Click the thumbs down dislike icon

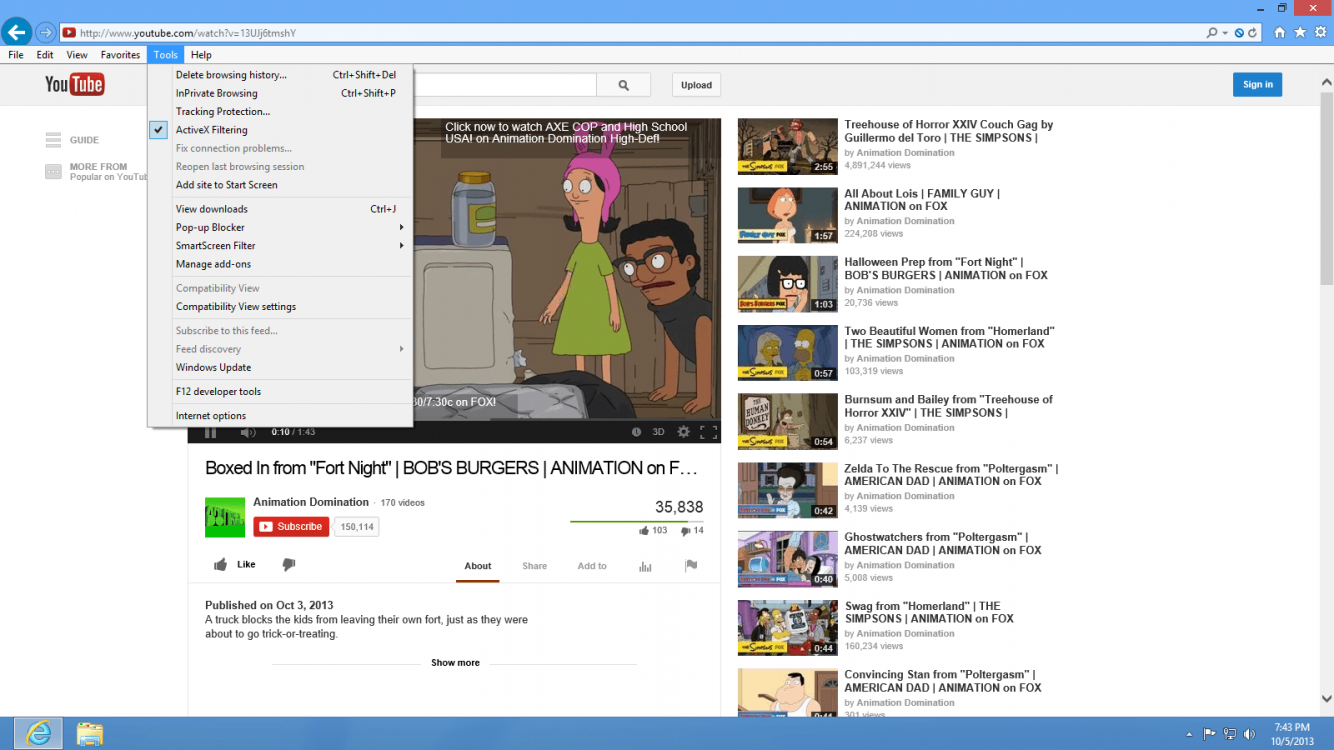289,565
